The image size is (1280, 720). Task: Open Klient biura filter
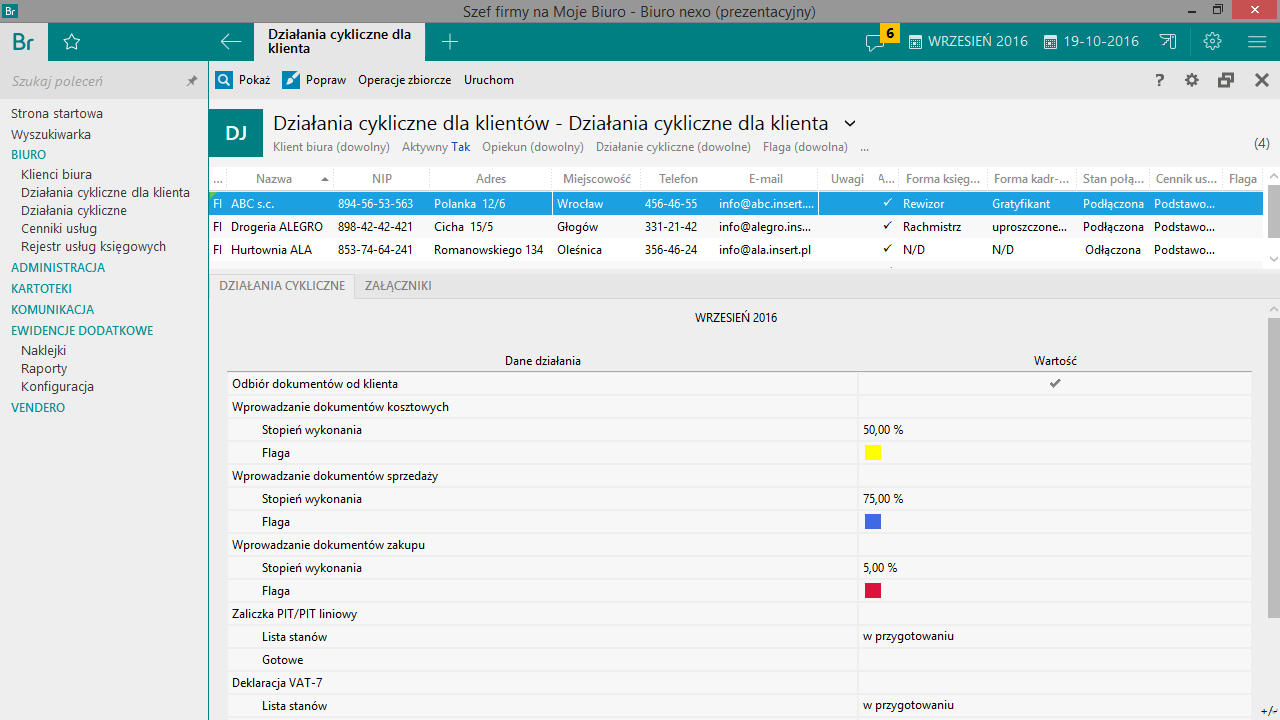331,147
